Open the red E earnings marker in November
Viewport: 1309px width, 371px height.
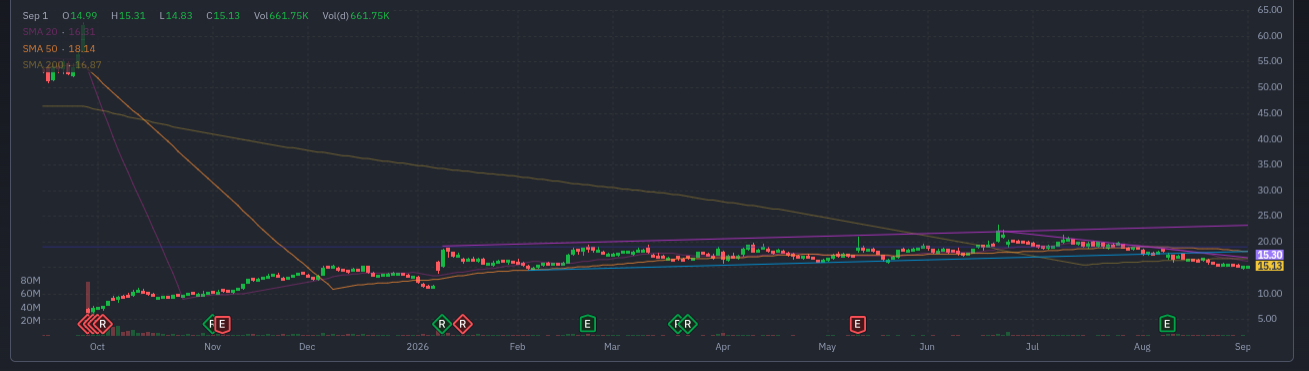coord(223,324)
